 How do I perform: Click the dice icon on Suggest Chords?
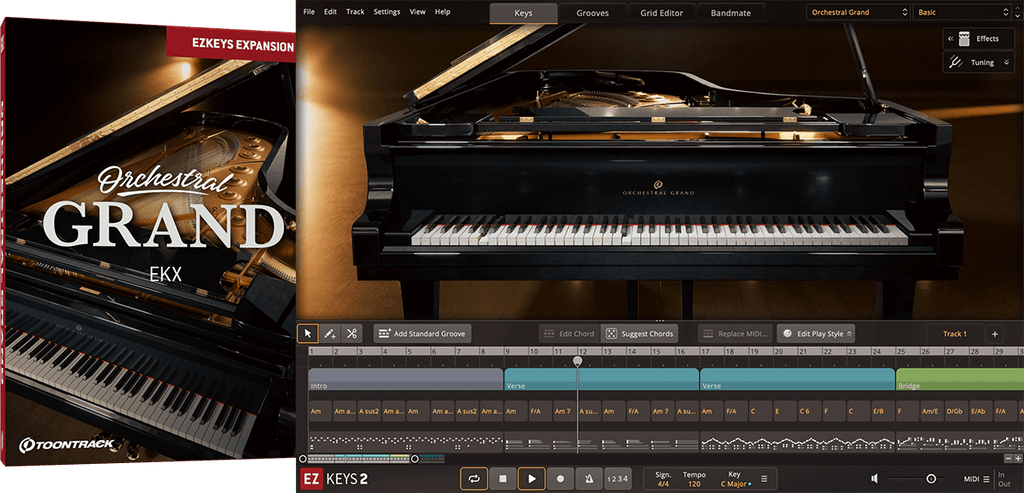[611, 334]
